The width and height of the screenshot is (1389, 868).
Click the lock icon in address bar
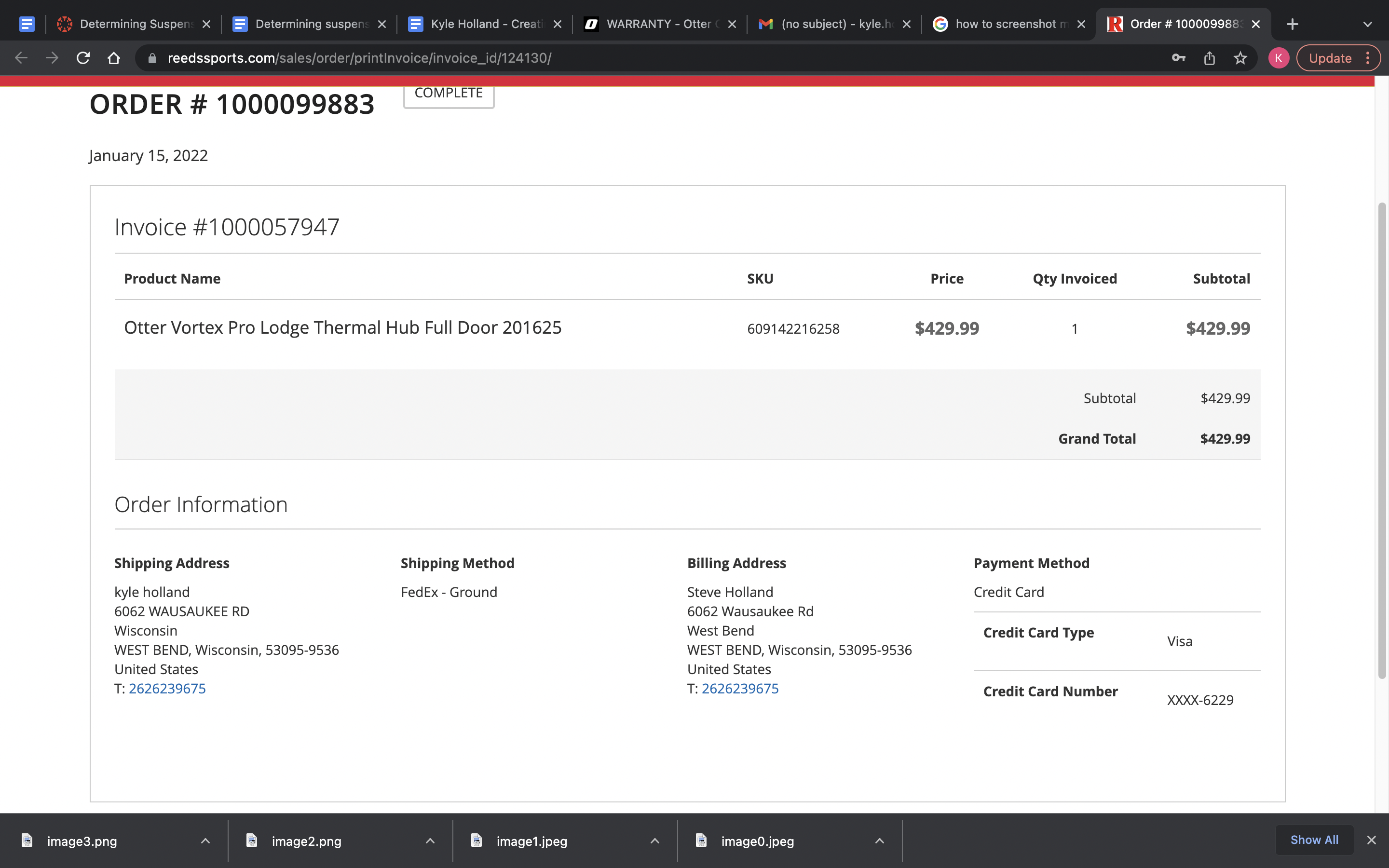[152, 58]
